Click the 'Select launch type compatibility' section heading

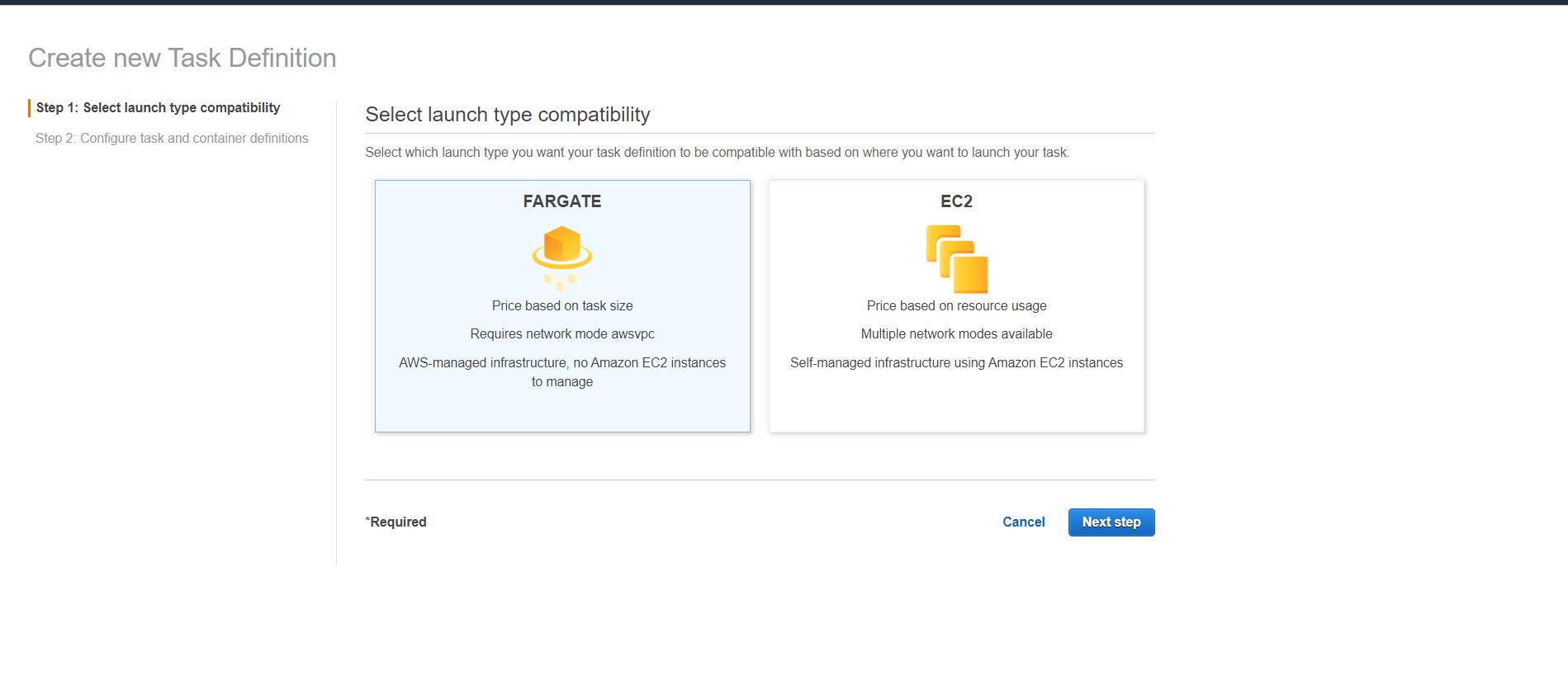(508, 115)
